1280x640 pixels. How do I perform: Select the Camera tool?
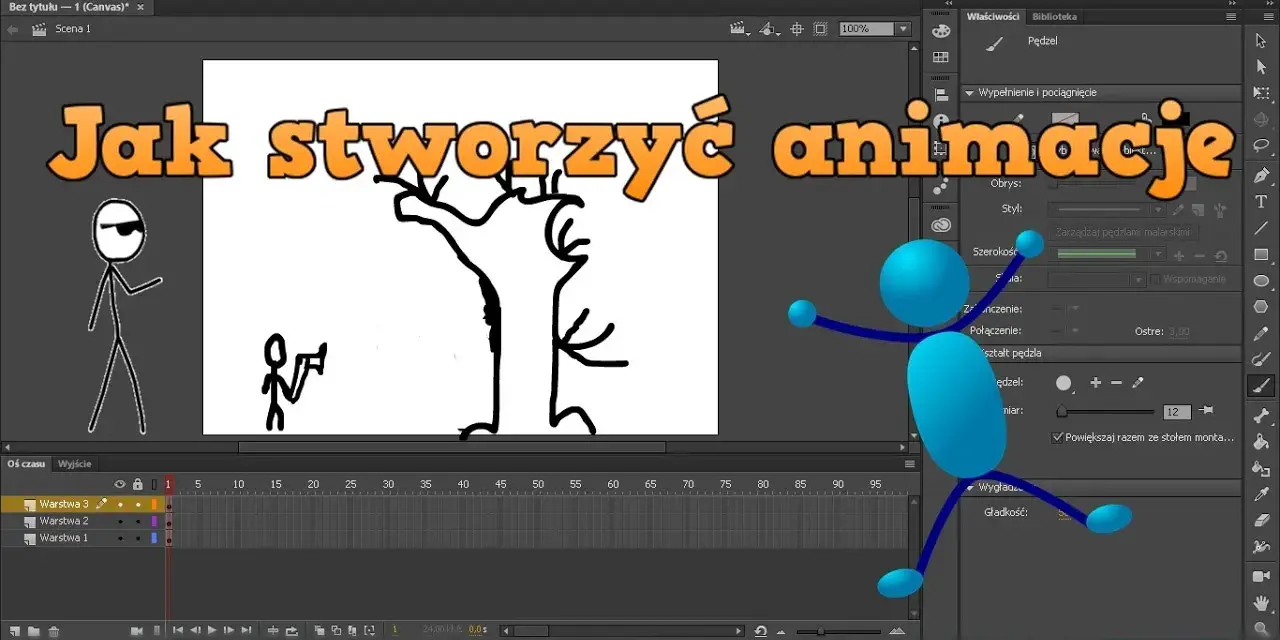pos(1261,577)
